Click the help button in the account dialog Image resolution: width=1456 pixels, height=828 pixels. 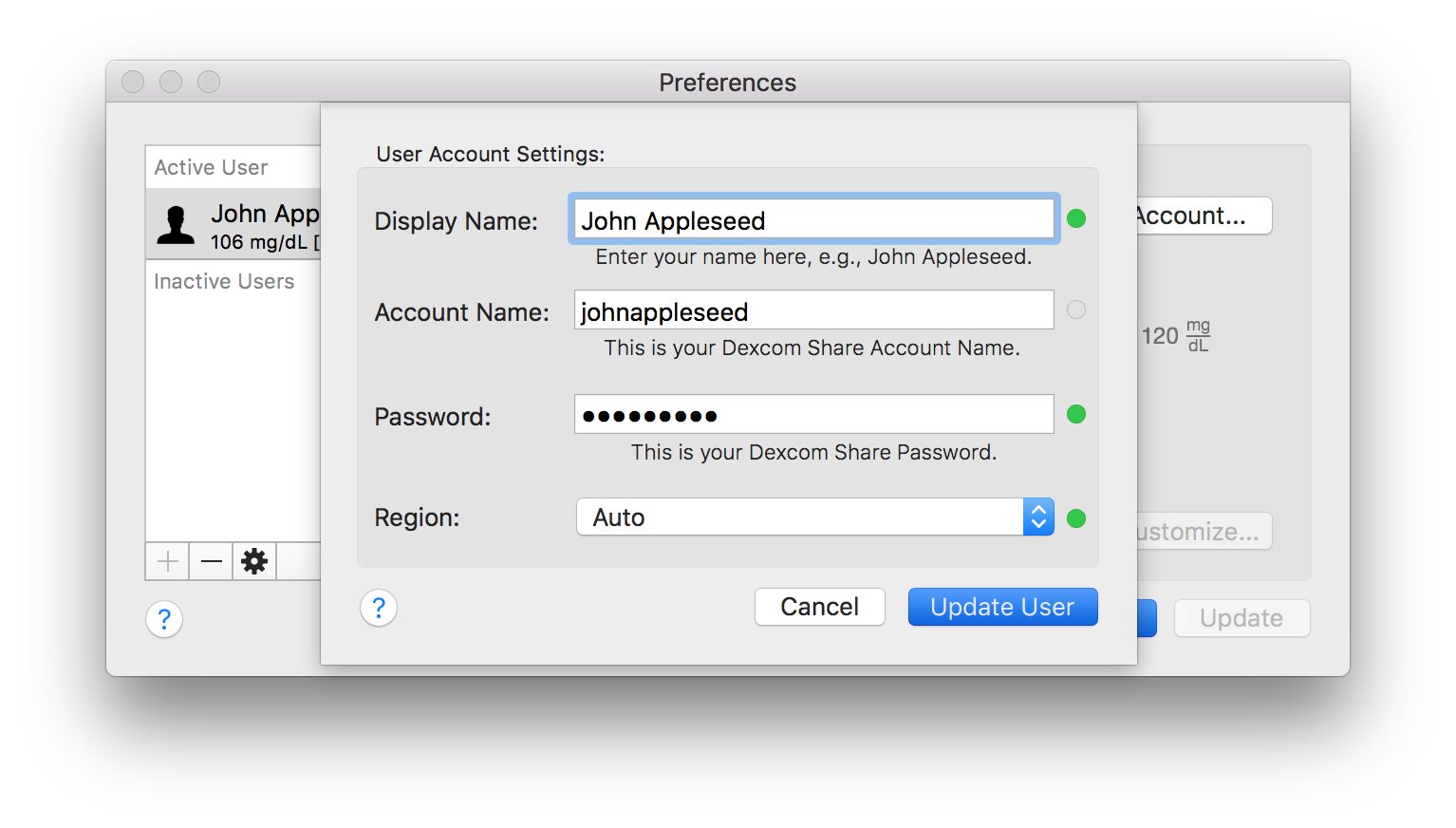(379, 608)
